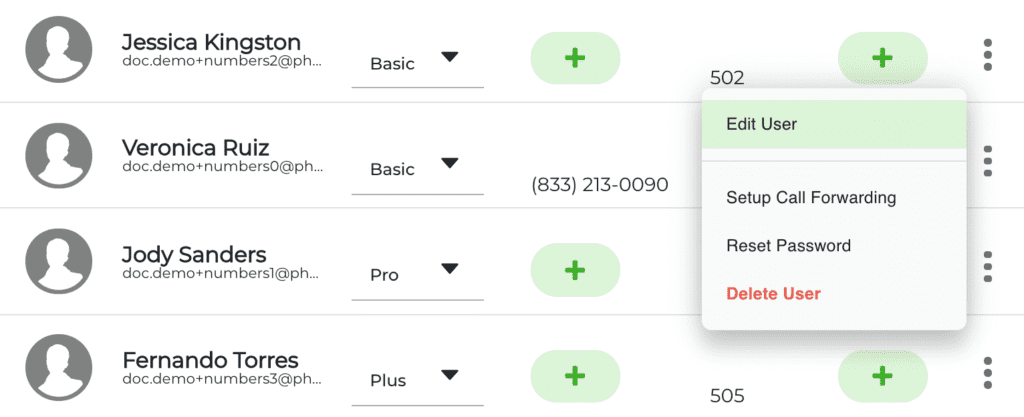Open Fernando Torres' three-dot options menu
This screenshot has width=1024, height=417.
(x=987, y=372)
